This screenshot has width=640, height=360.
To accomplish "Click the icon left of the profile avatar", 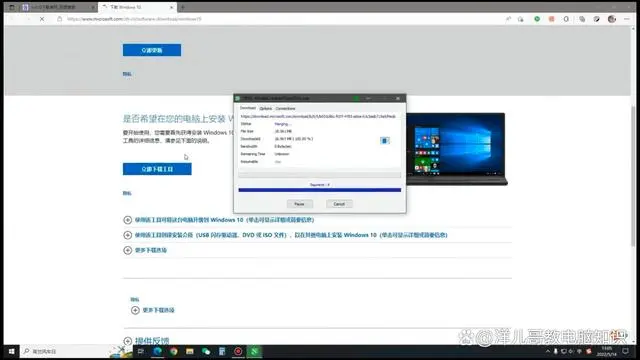I will pos(597,19).
